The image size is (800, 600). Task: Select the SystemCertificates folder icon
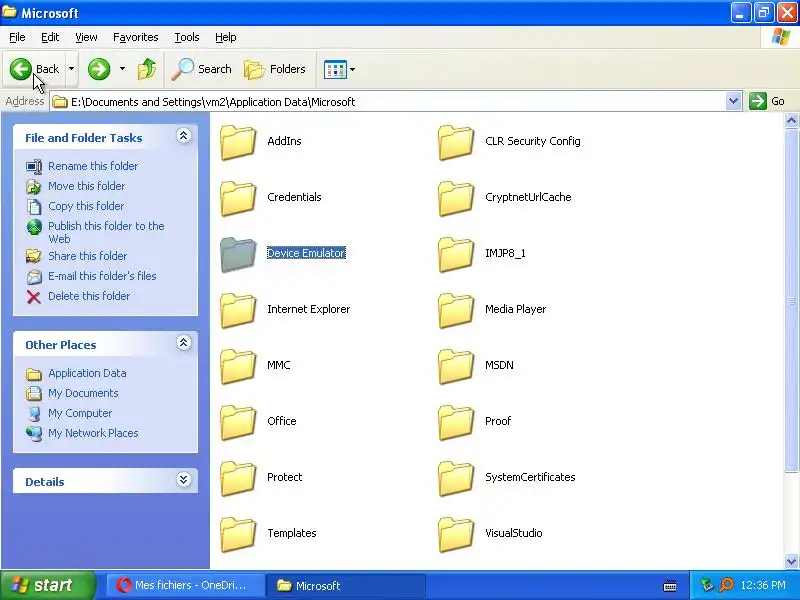point(456,479)
